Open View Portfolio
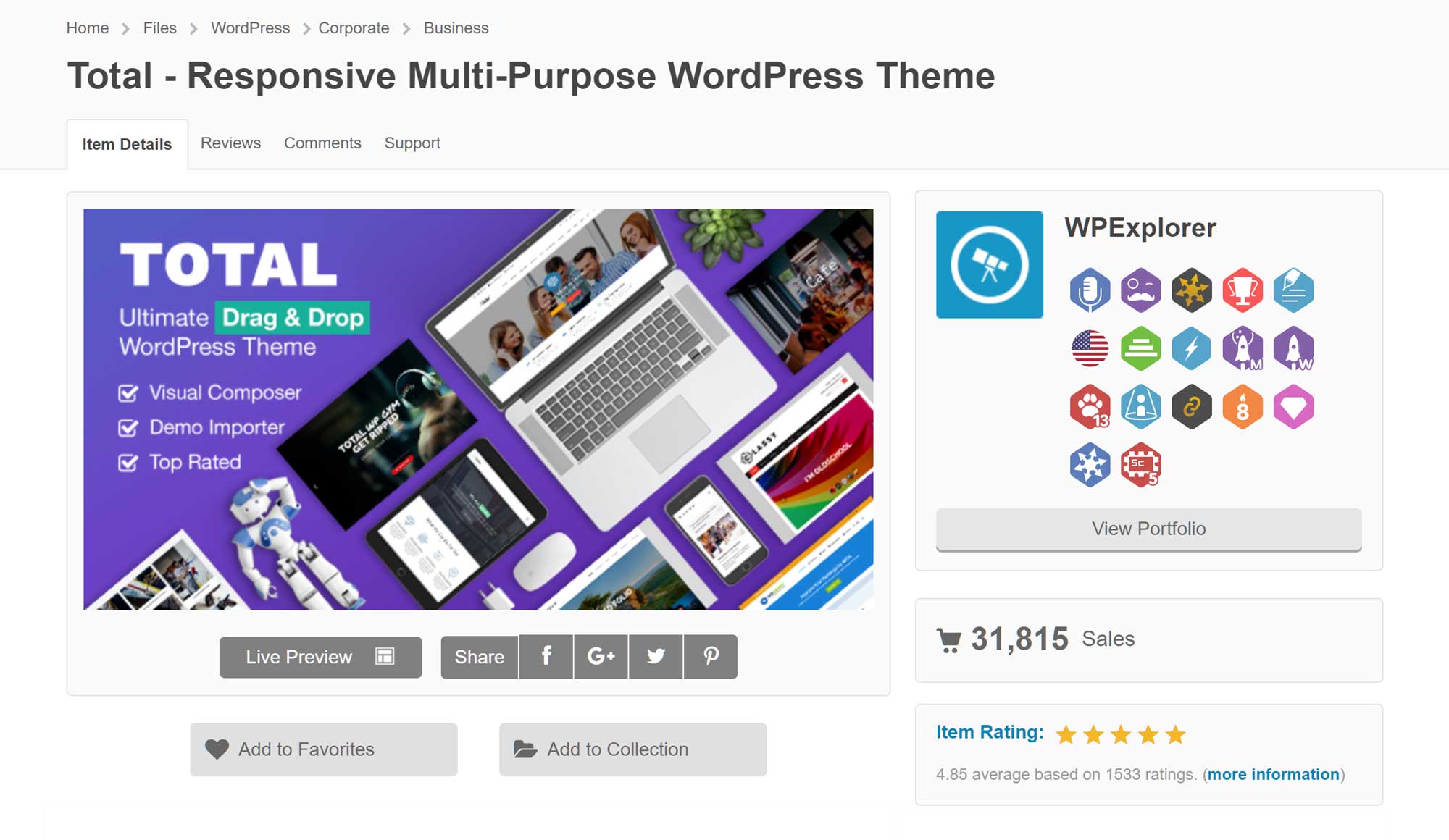The image size is (1449, 840). pos(1149,529)
